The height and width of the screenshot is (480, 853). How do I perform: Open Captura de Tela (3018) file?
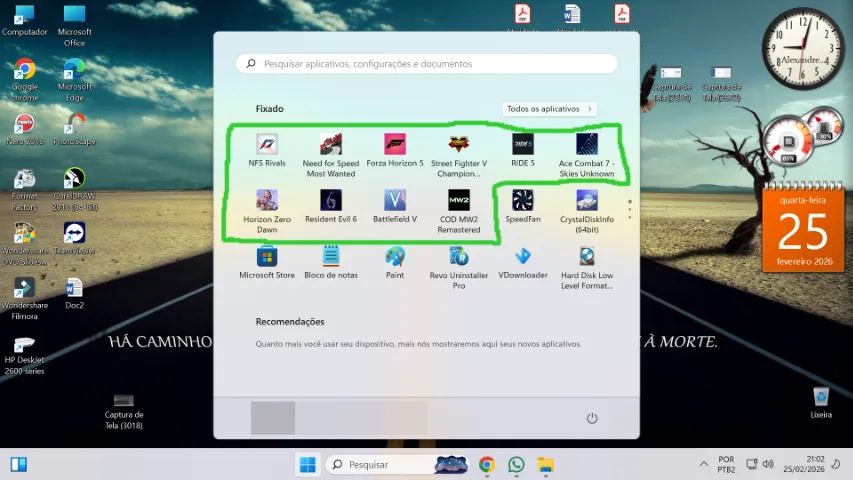tap(124, 411)
